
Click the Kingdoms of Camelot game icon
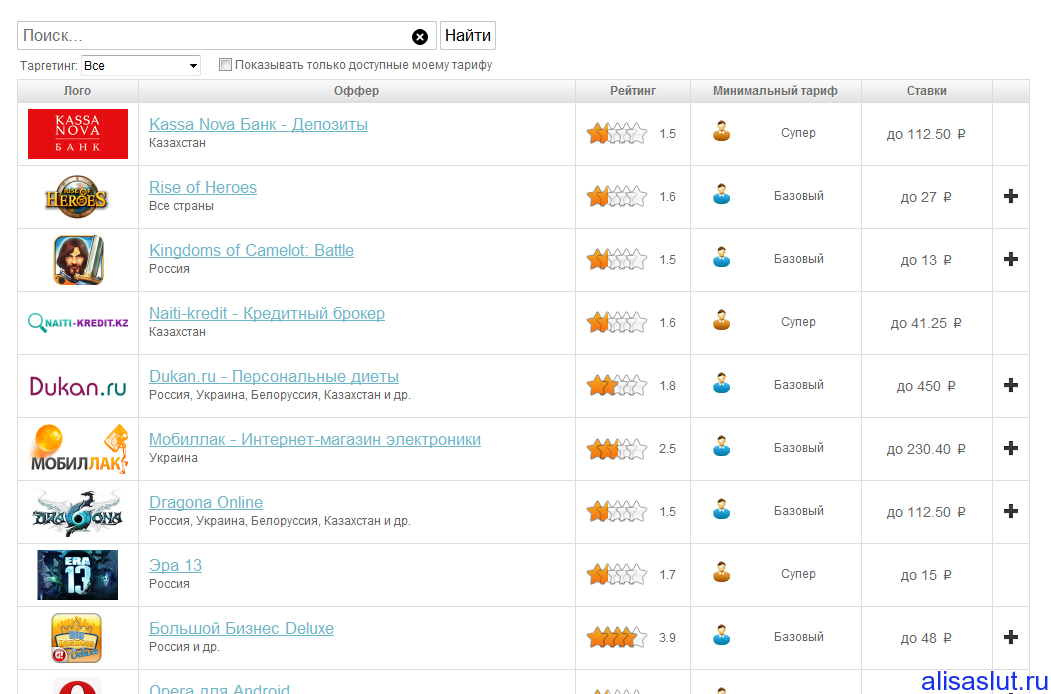point(78,260)
